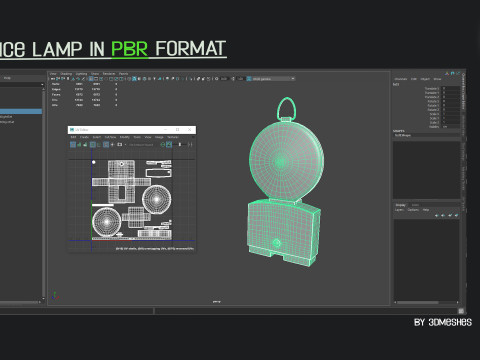Open Channel Box Object menu
Image resolution: width=480 pixels, height=360 pixels.
click(425, 79)
